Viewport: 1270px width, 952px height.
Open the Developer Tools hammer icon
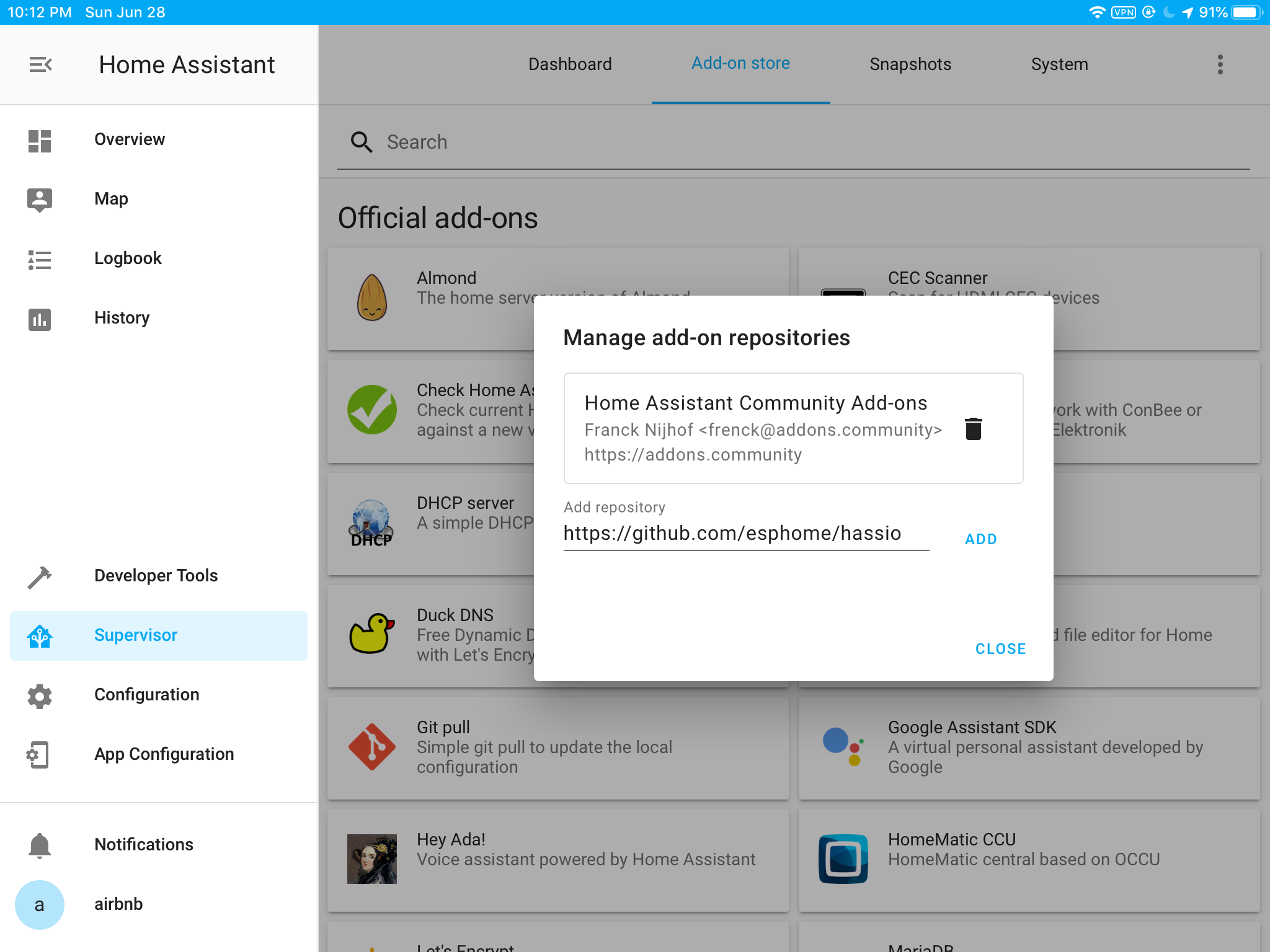click(40, 577)
